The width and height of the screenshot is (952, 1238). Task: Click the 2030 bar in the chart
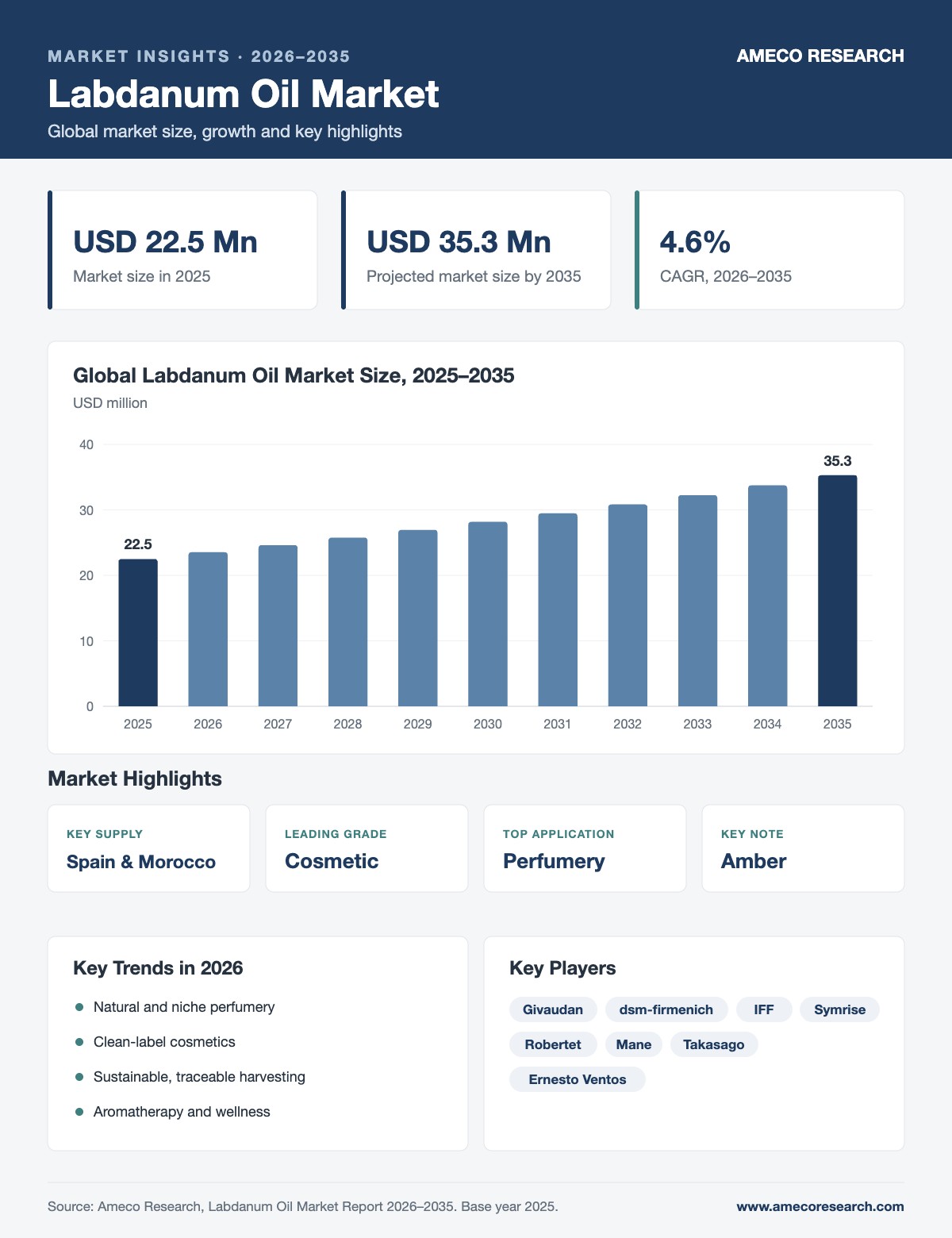coord(488,614)
